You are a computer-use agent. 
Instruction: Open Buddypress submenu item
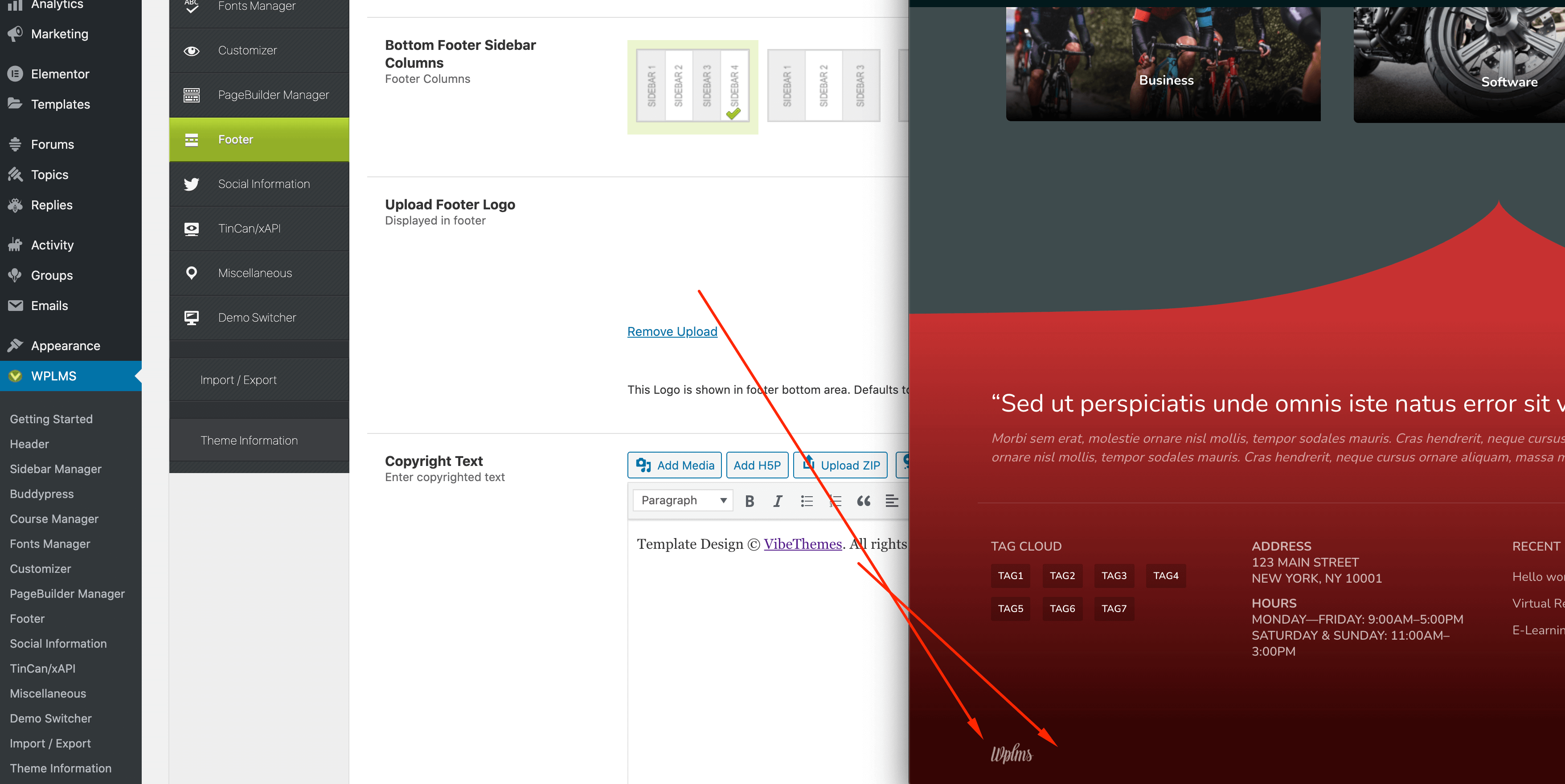(42, 494)
